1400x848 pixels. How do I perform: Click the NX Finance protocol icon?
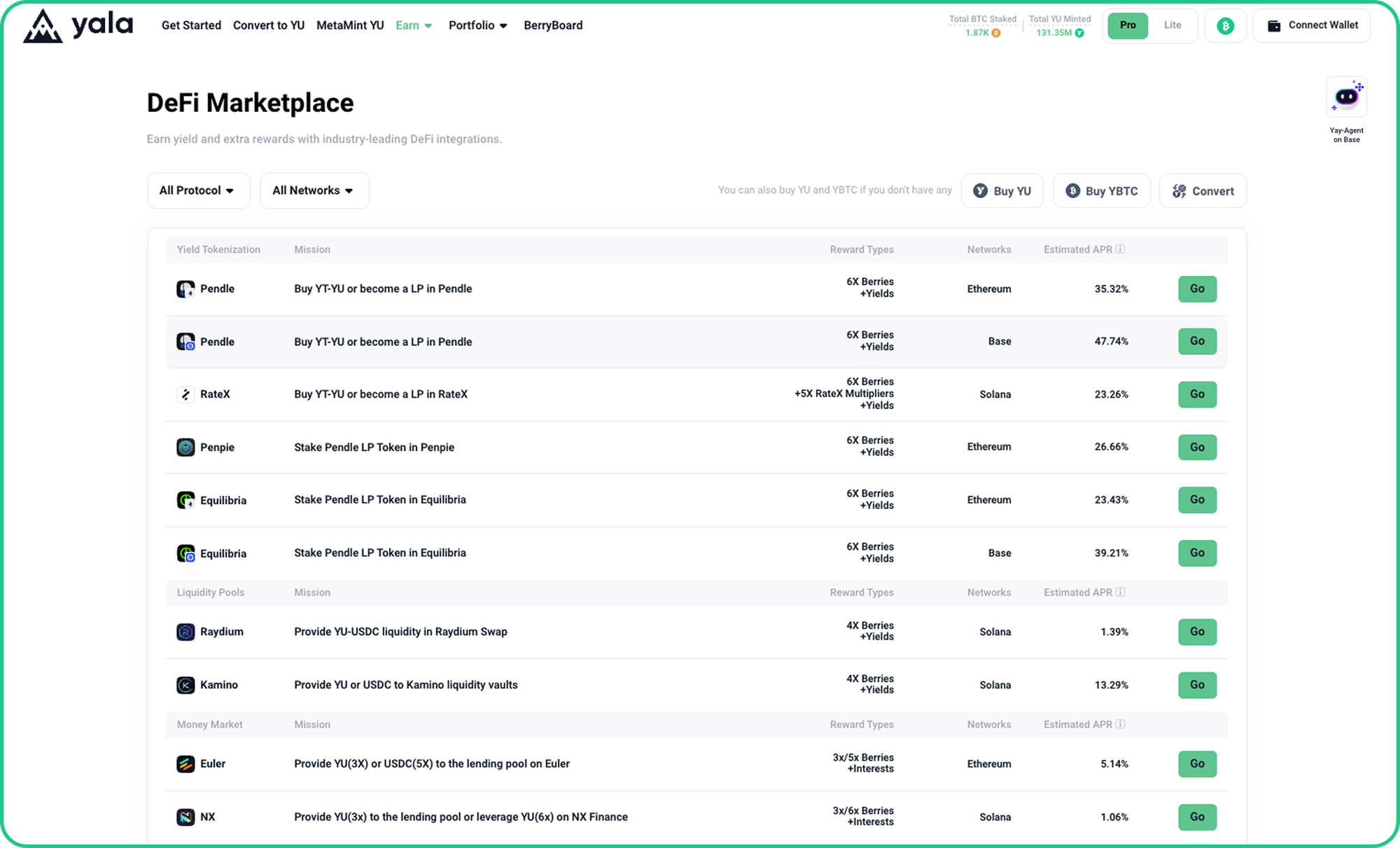coord(185,817)
